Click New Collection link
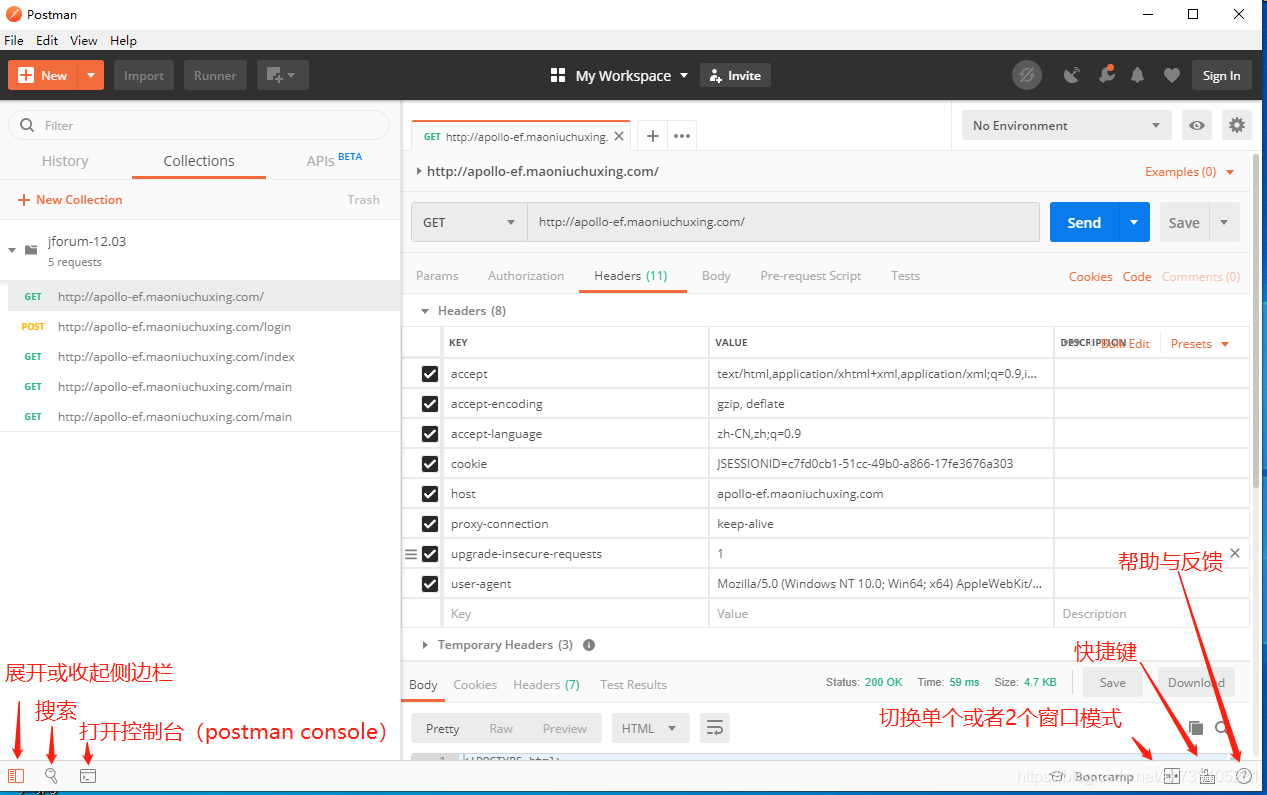The width and height of the screenshot is (1267, 795). 70,200
